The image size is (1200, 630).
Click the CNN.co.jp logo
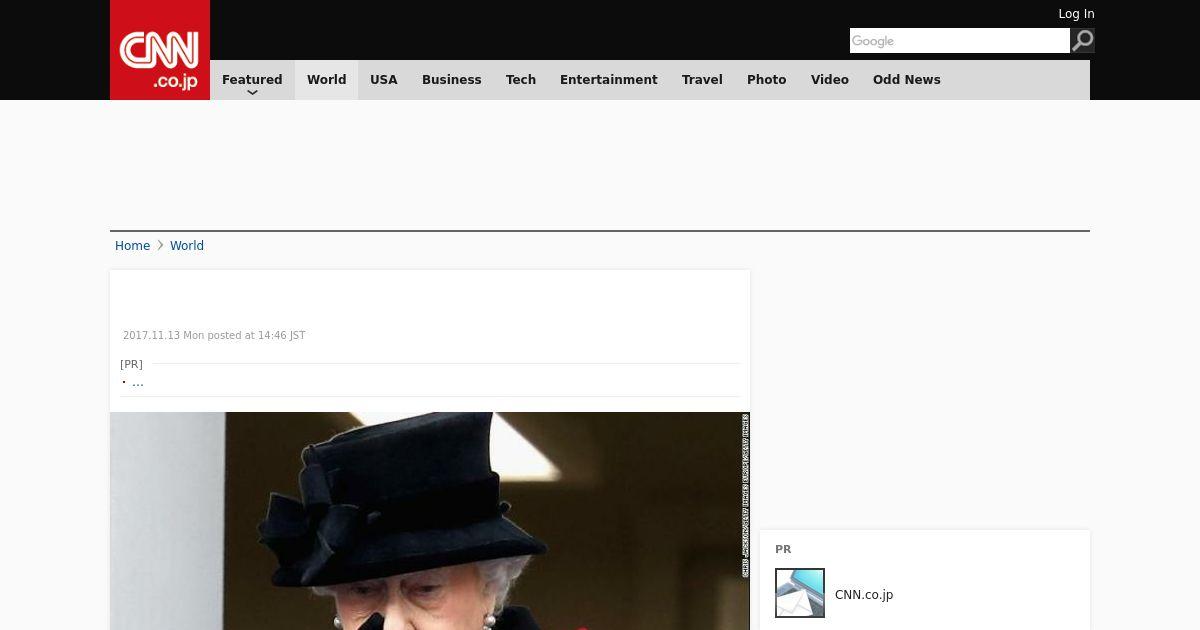pos(160,50)
